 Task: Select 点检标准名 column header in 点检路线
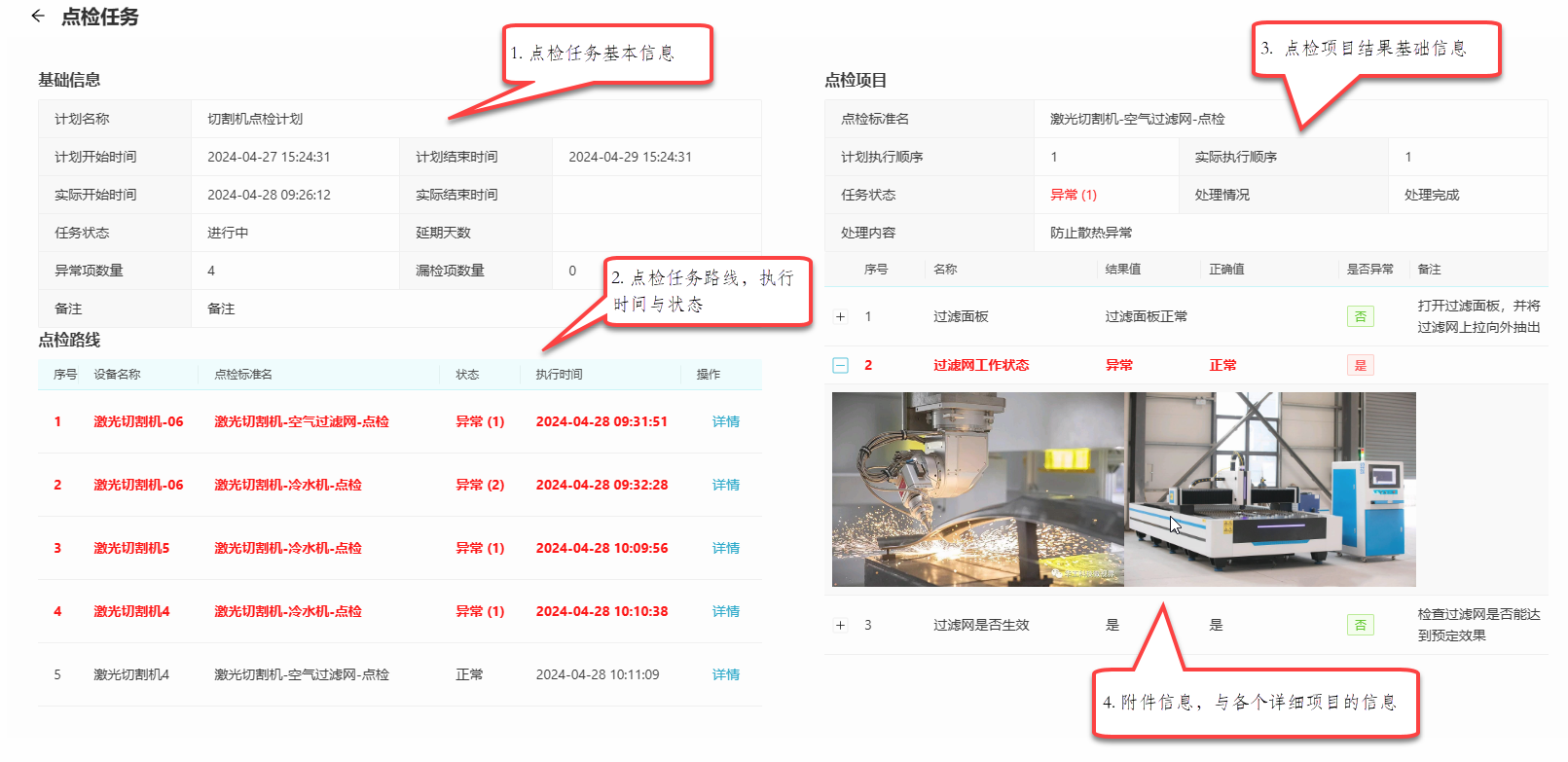point(243,375)
